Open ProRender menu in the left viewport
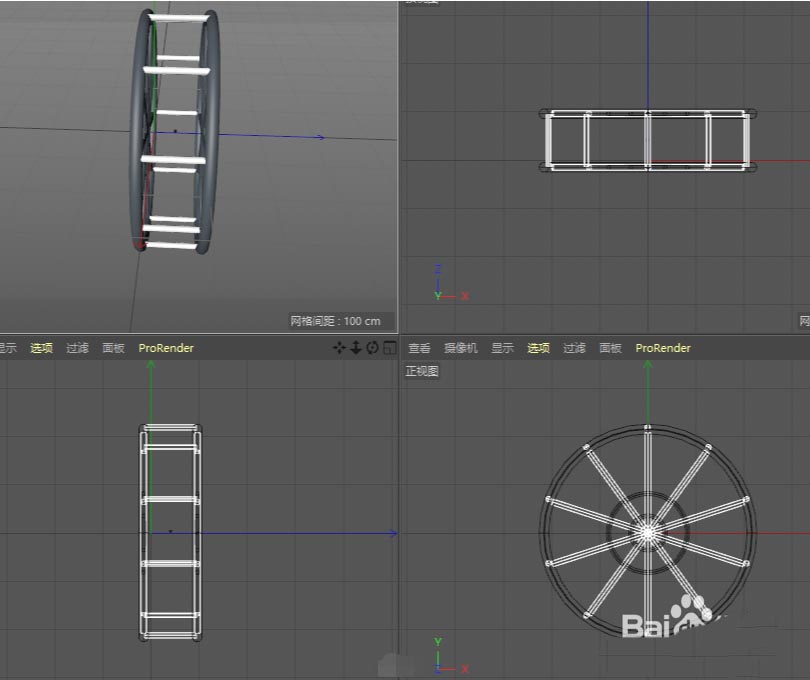The height and width of the screenshot is (680, 810). (x=165, y=347)
